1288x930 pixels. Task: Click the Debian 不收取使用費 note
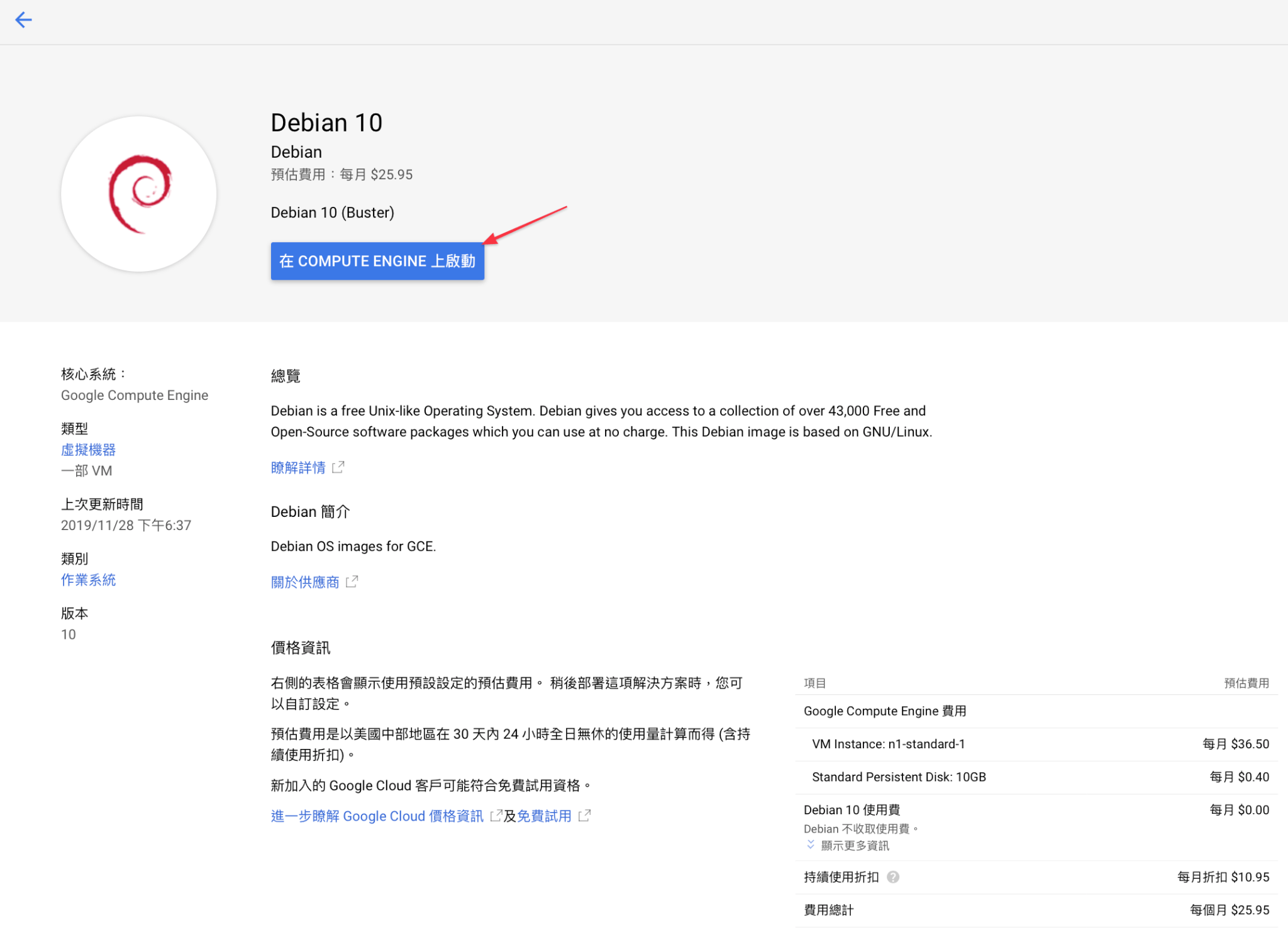860,829
